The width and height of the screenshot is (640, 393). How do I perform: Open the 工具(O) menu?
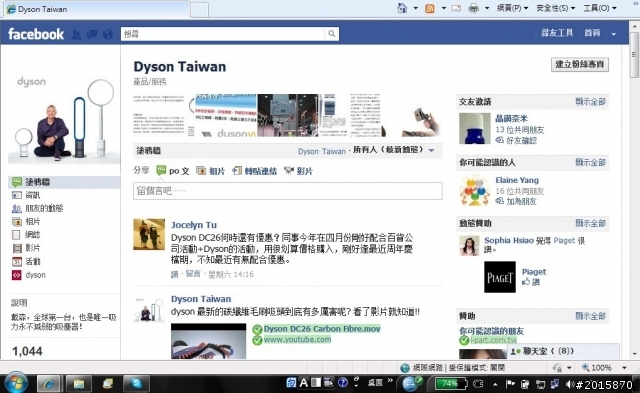[x=600, y=8]
